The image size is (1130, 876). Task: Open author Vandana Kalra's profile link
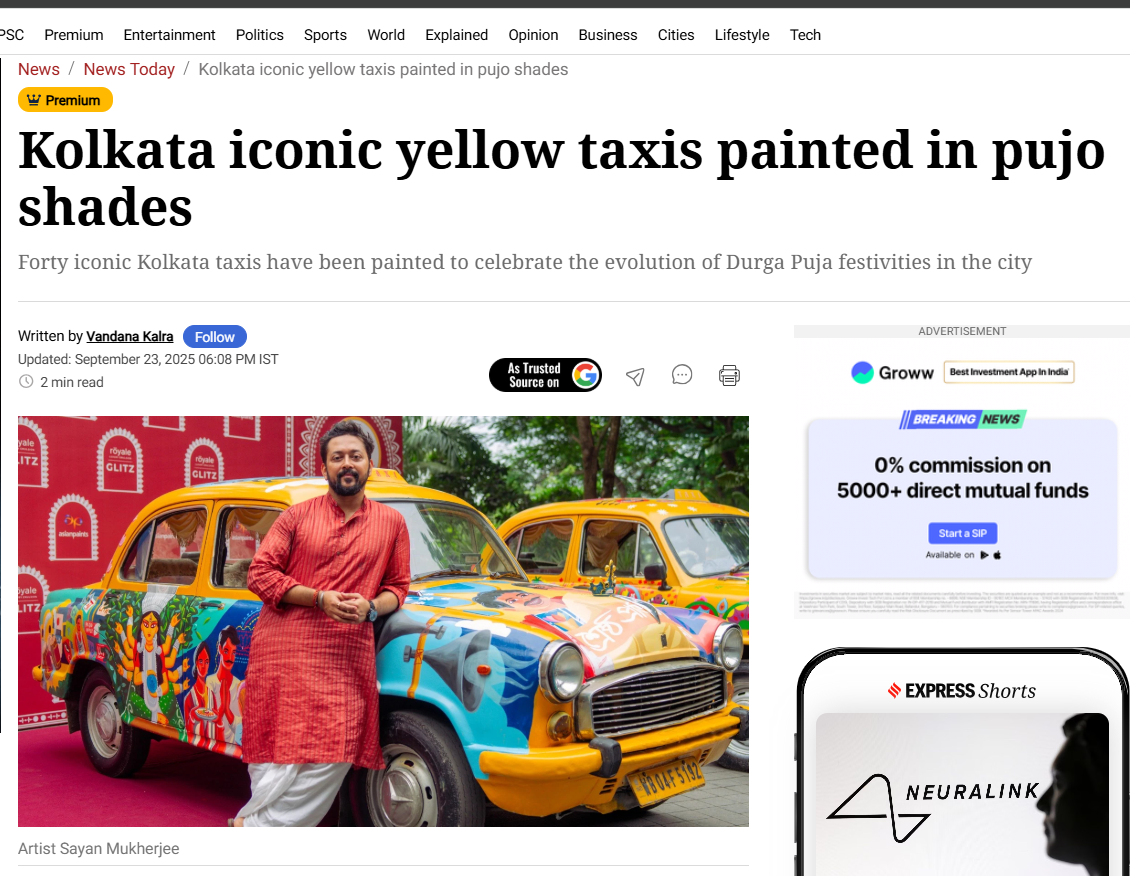130,336
